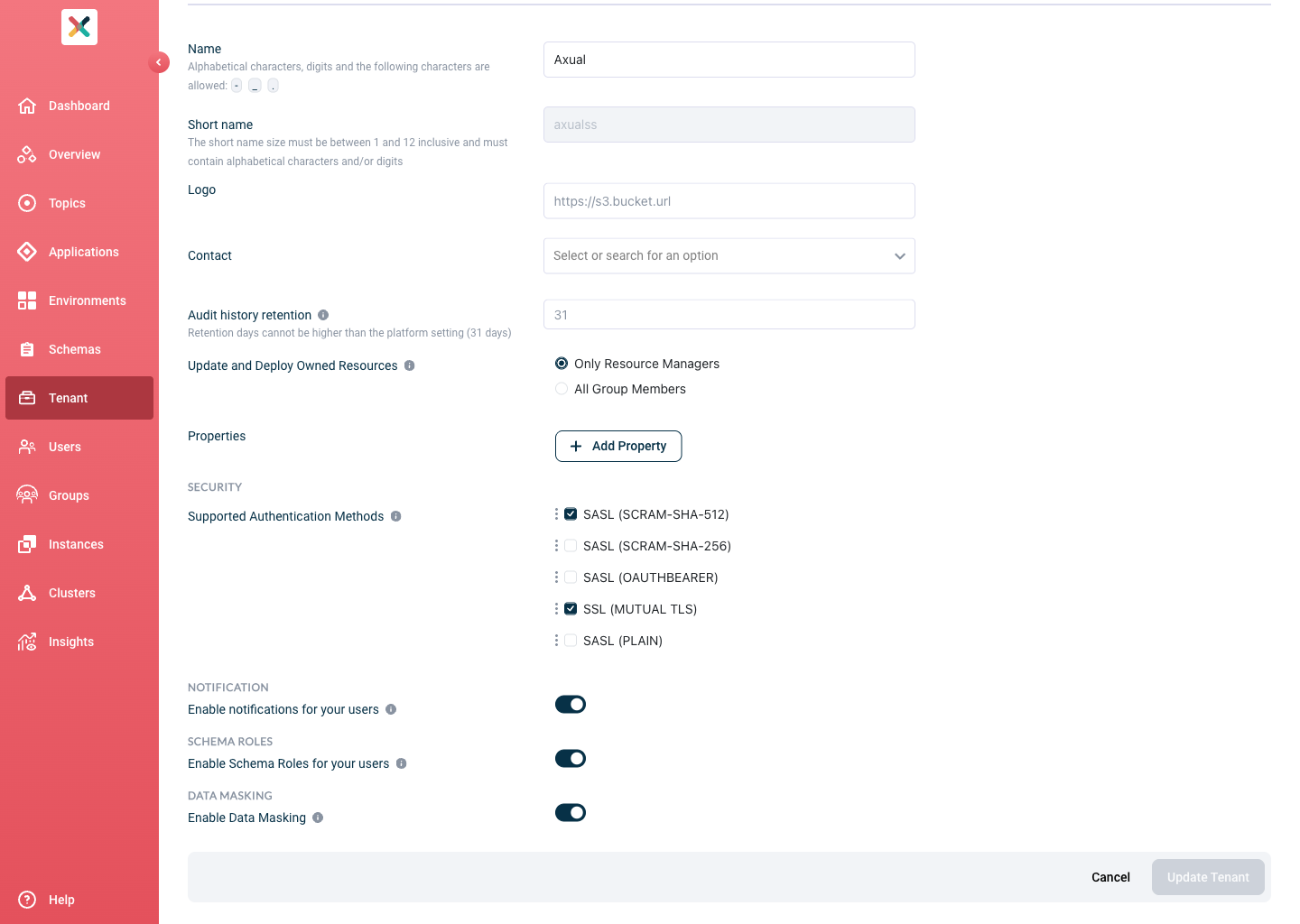Show info for Enable Data Masking

pyautogui.click(x=318, y=818)
